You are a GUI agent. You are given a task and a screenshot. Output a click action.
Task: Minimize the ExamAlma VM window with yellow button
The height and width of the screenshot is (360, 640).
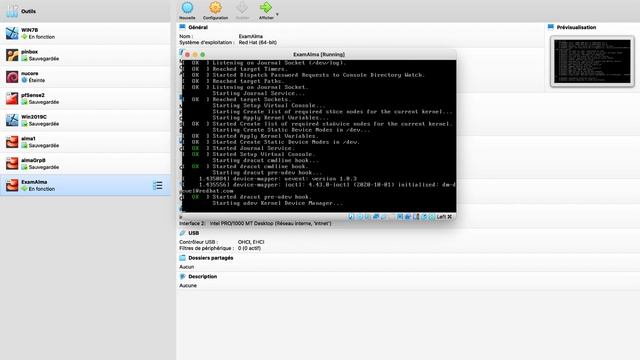click(195, 55)
